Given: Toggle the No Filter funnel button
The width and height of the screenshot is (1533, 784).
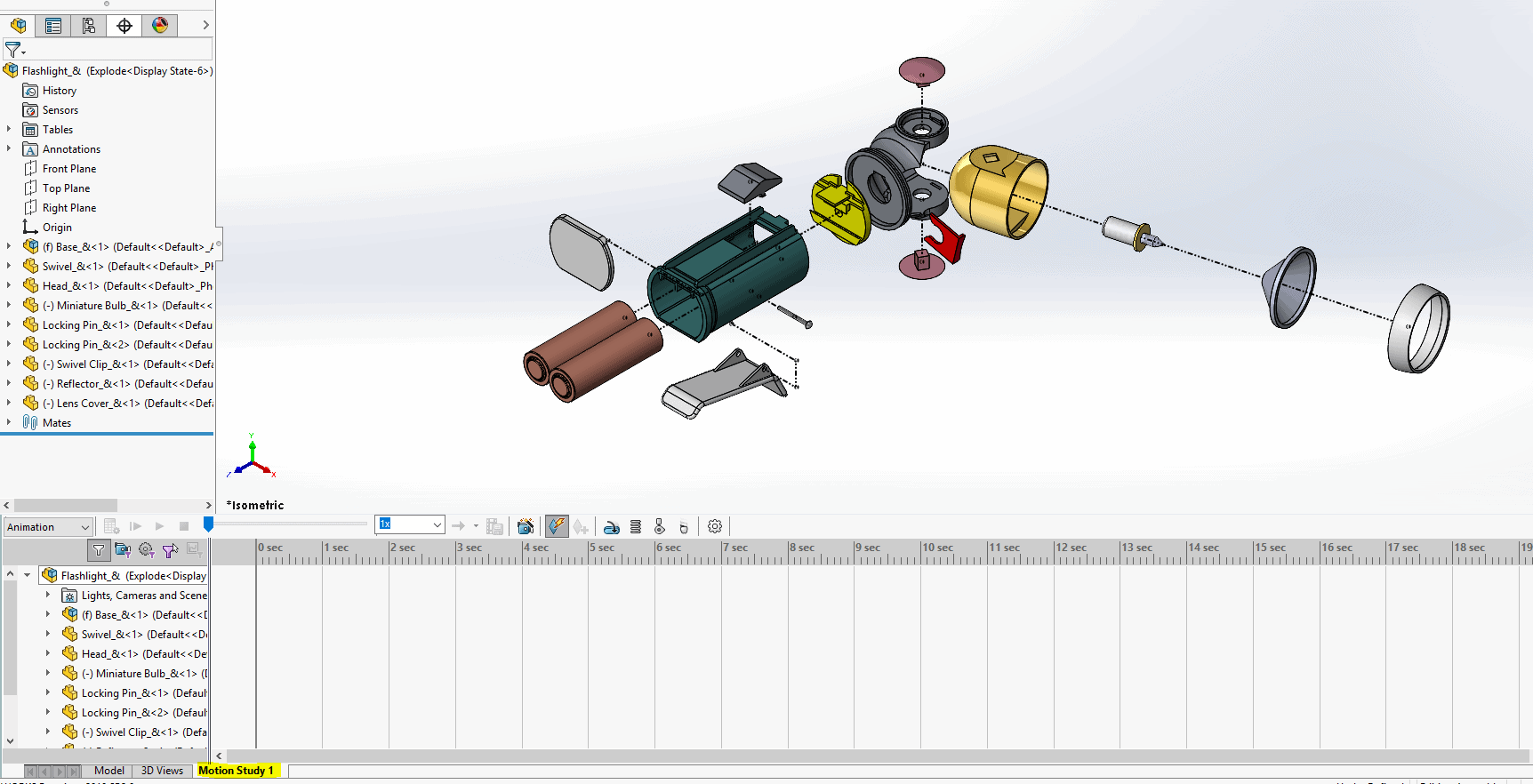Looking at the screenshot, I should coord(99,550).
